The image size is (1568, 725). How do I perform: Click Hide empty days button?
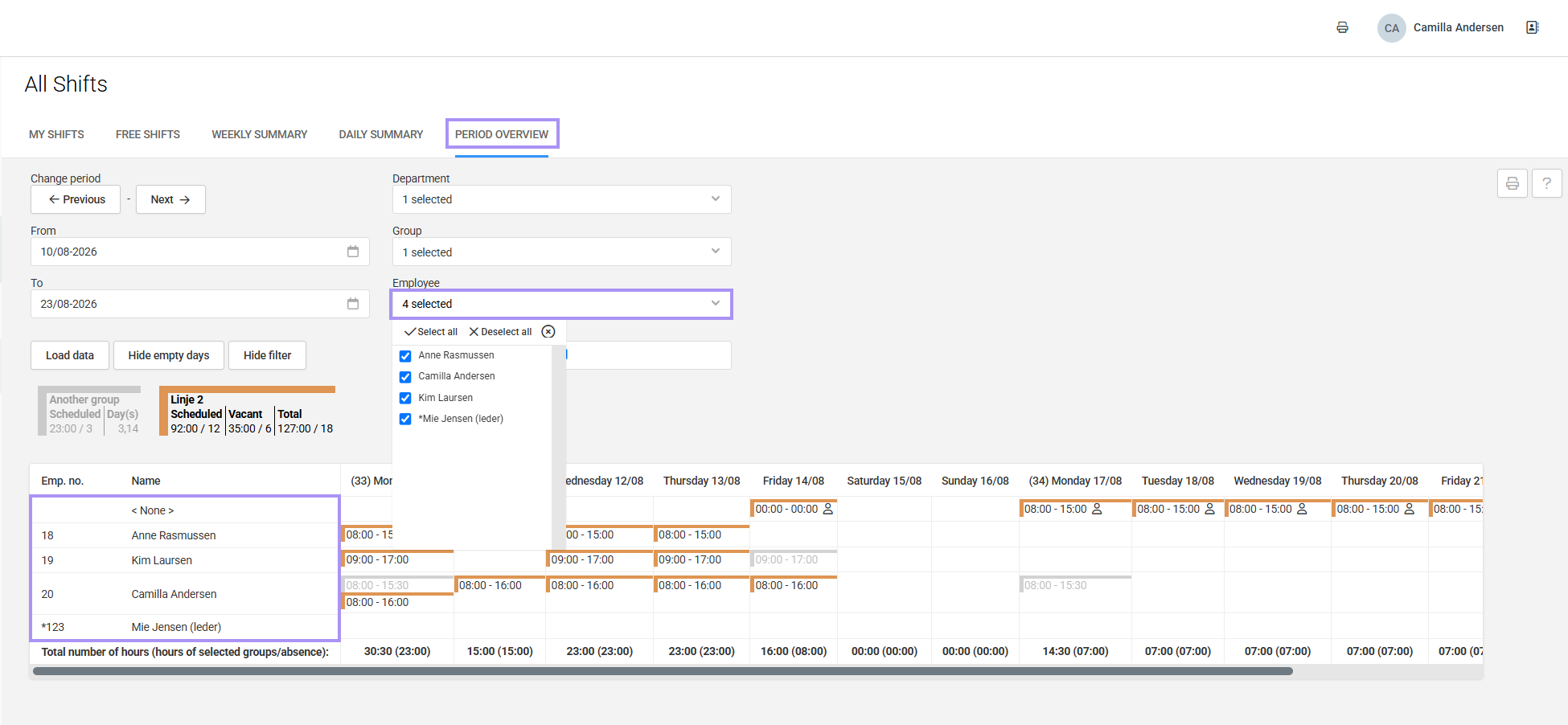169,355
